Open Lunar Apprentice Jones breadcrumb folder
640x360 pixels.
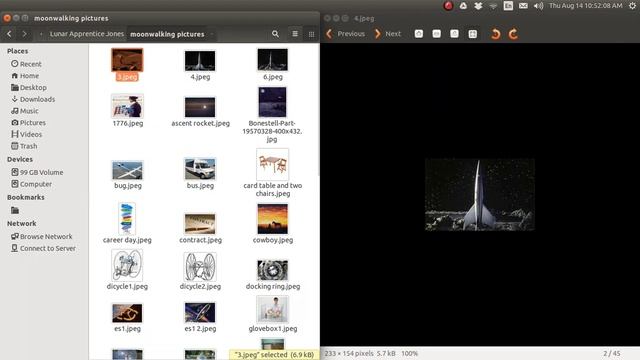pos(87,34)
